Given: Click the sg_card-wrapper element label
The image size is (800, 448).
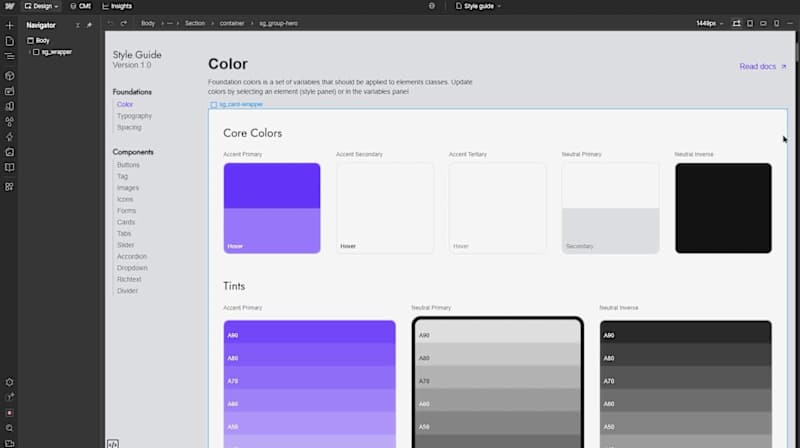Looking at the screenshot, I should 236,104.
